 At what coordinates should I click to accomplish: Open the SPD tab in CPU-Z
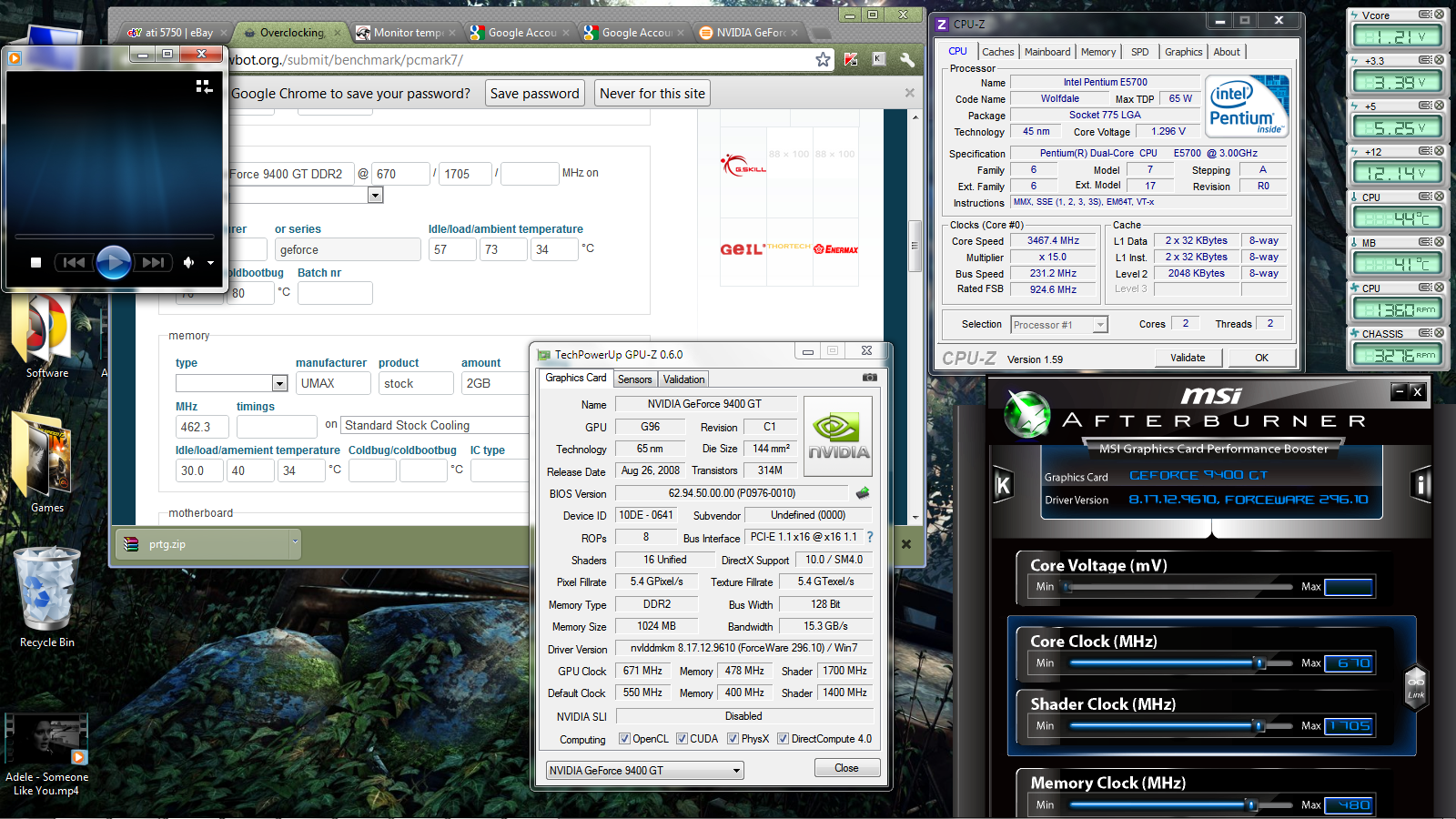1140,52
